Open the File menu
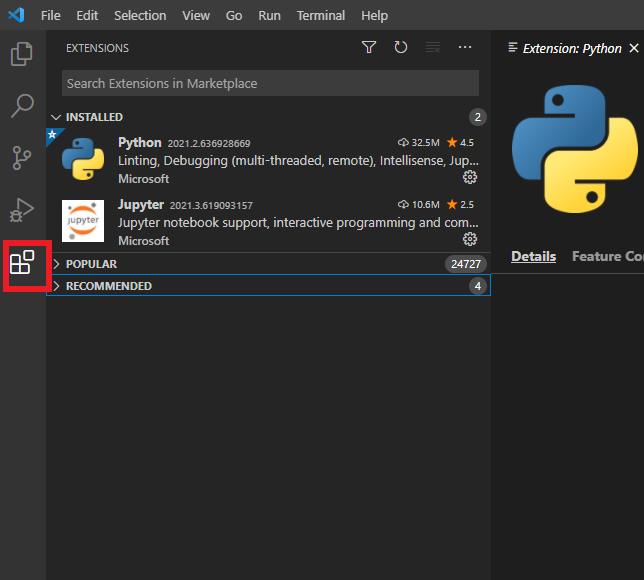644x580 pixels. point(51,16)
